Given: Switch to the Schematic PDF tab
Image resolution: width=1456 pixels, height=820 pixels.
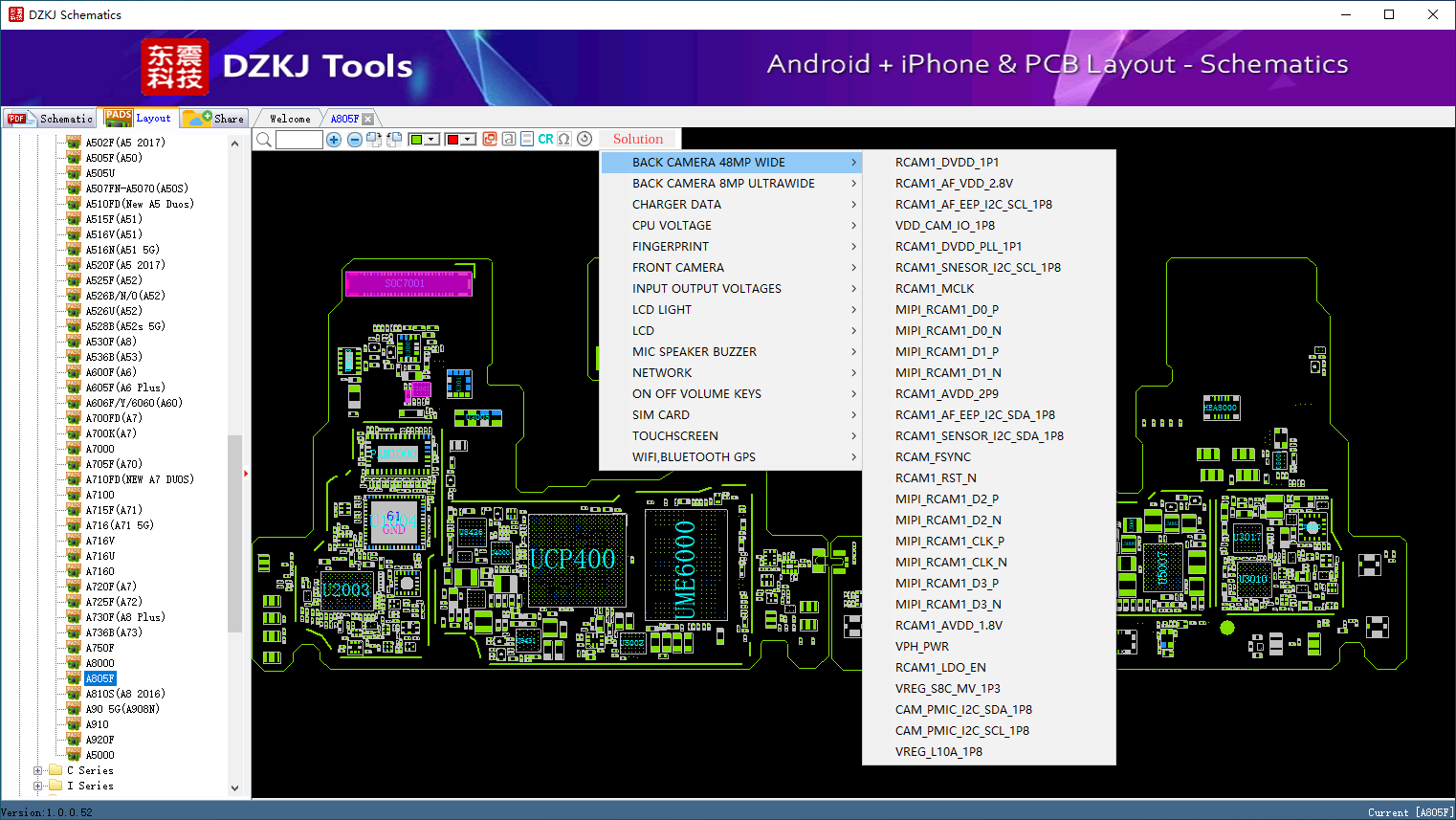Looking at the screenshot, I should click(x=51, y=119).
